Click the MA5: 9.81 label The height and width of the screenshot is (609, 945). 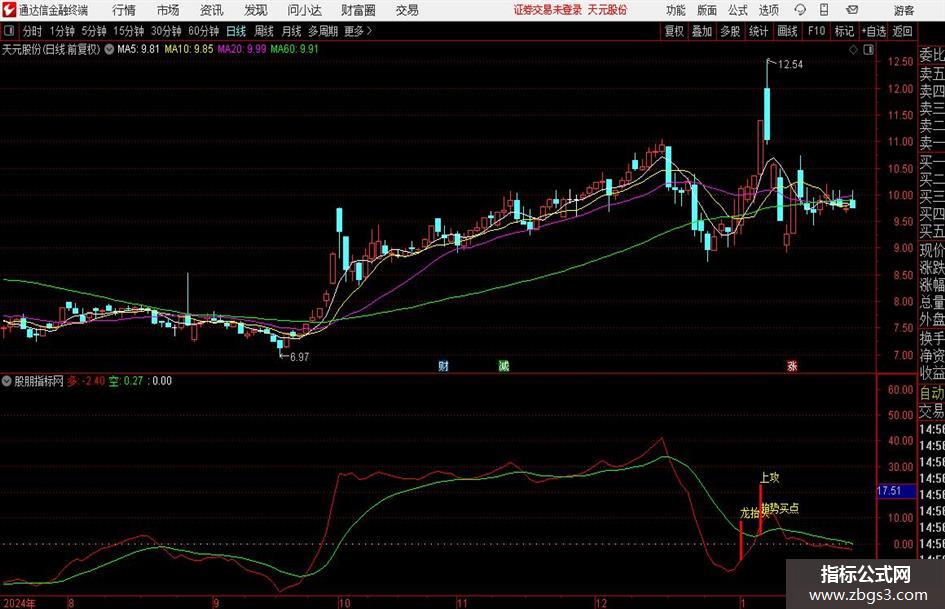139,49
